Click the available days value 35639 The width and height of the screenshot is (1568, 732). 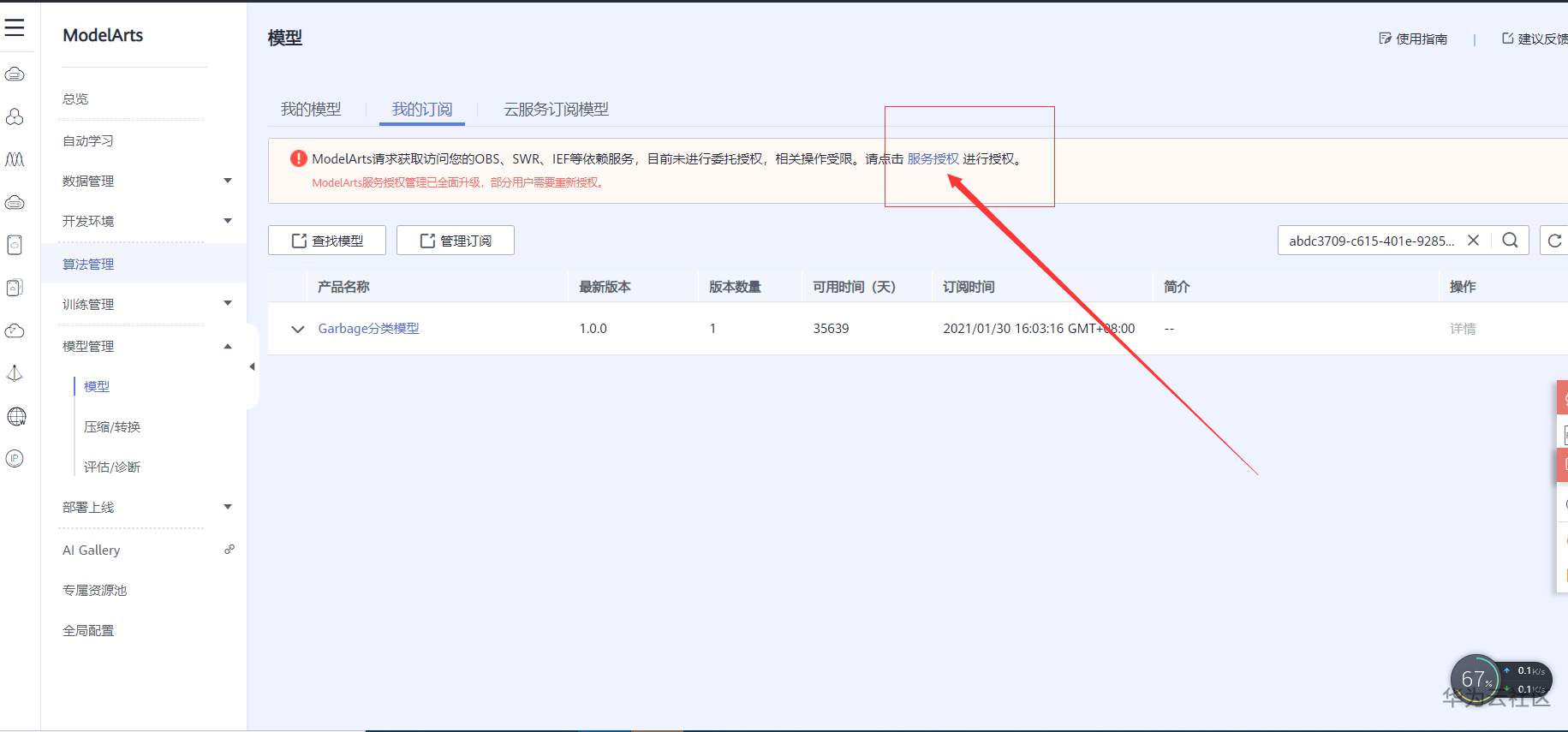point(831,328)
